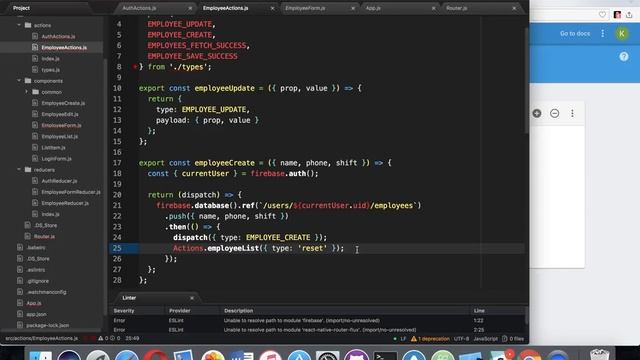Screen dimensions: 640x360
Task: Open .gitignore file
Action: [x=38, y=281]
